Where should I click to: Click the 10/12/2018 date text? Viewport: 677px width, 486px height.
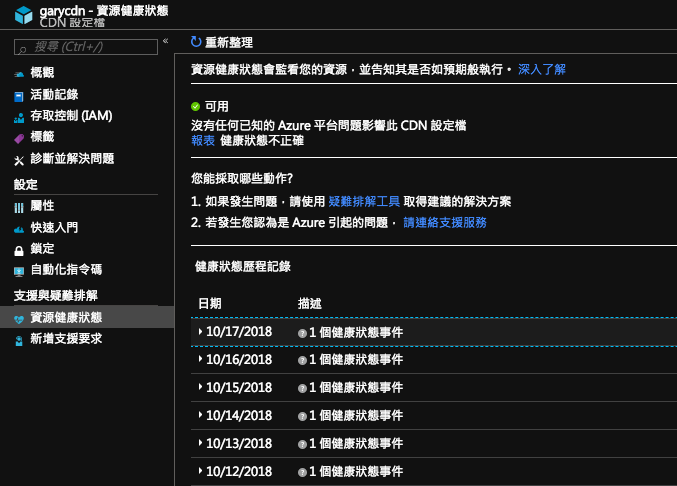[239, 472]
